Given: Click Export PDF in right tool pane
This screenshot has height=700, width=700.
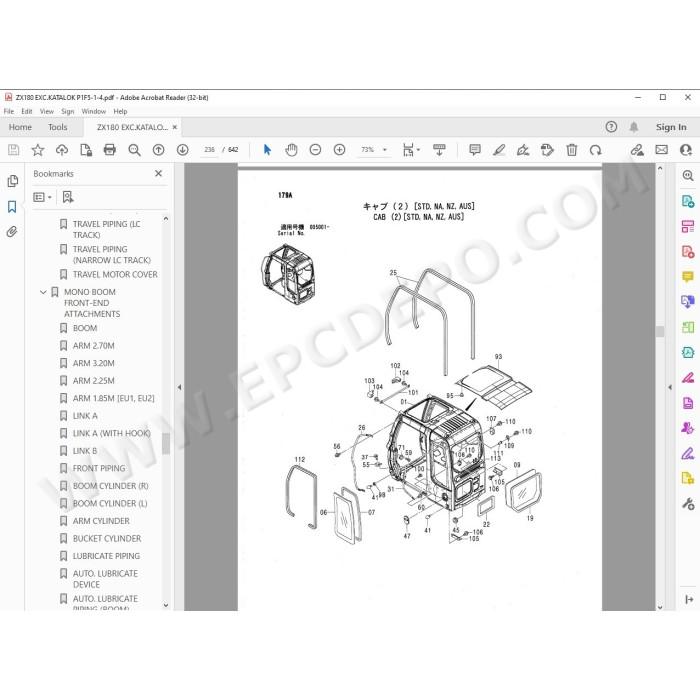Looking at the screenshot, I should pos(688,201).
